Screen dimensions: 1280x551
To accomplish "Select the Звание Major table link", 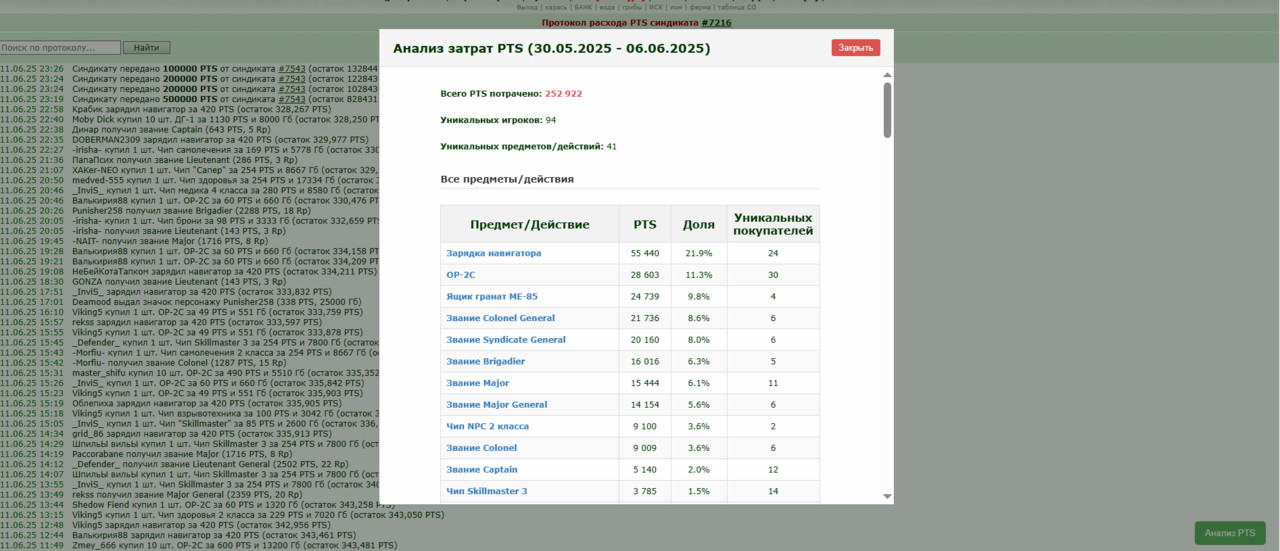I will (x=478, y=383).
